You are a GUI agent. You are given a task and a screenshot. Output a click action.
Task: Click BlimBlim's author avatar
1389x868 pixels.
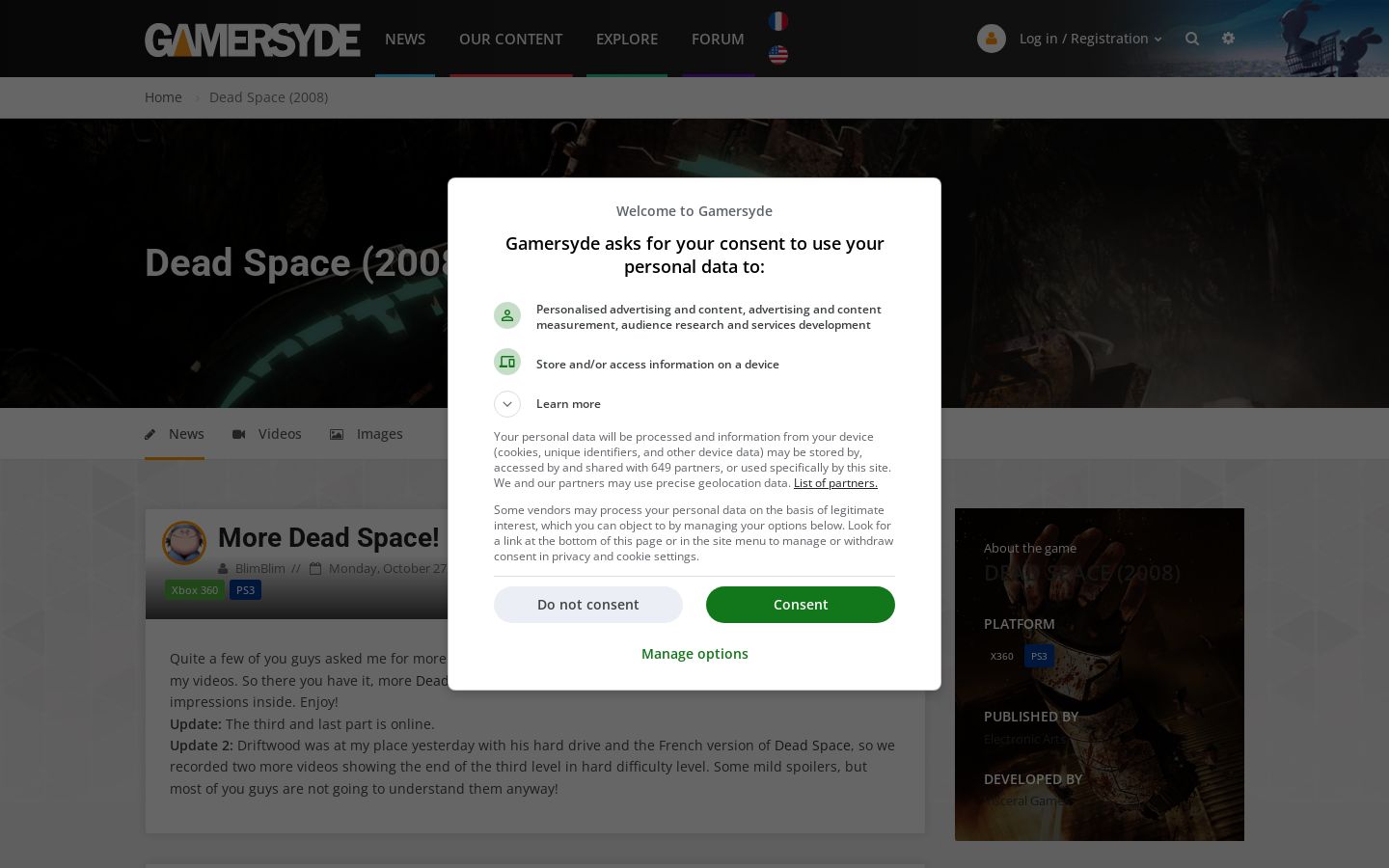[x=184, y=543]
